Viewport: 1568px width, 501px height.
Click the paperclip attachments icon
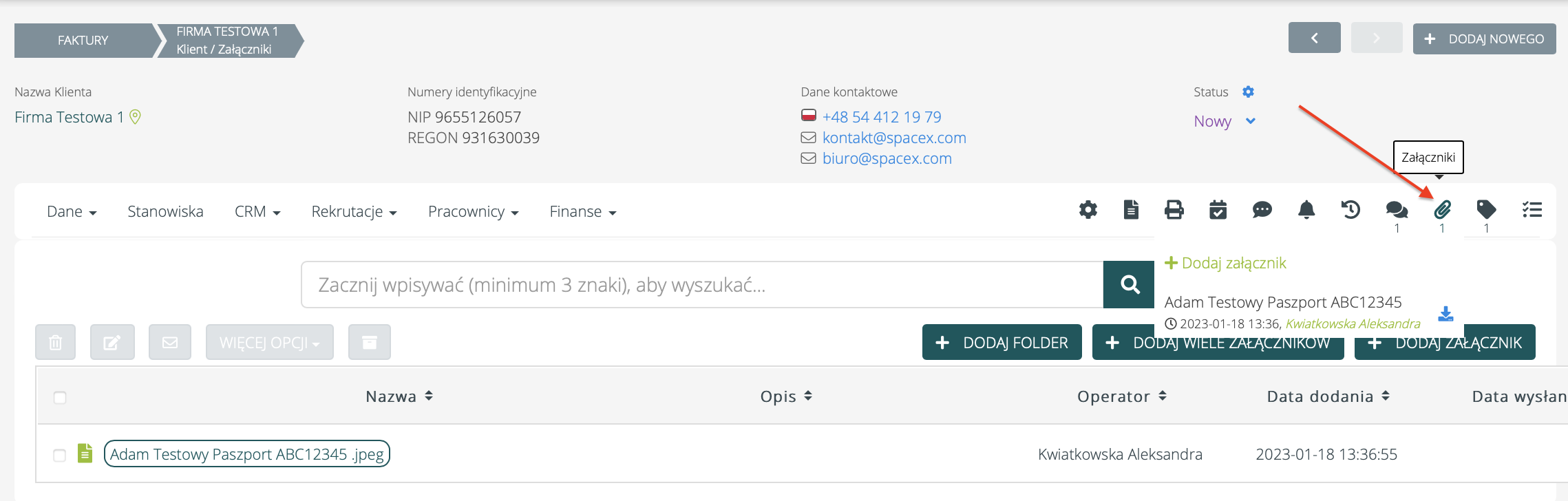tap(1442, 210)
